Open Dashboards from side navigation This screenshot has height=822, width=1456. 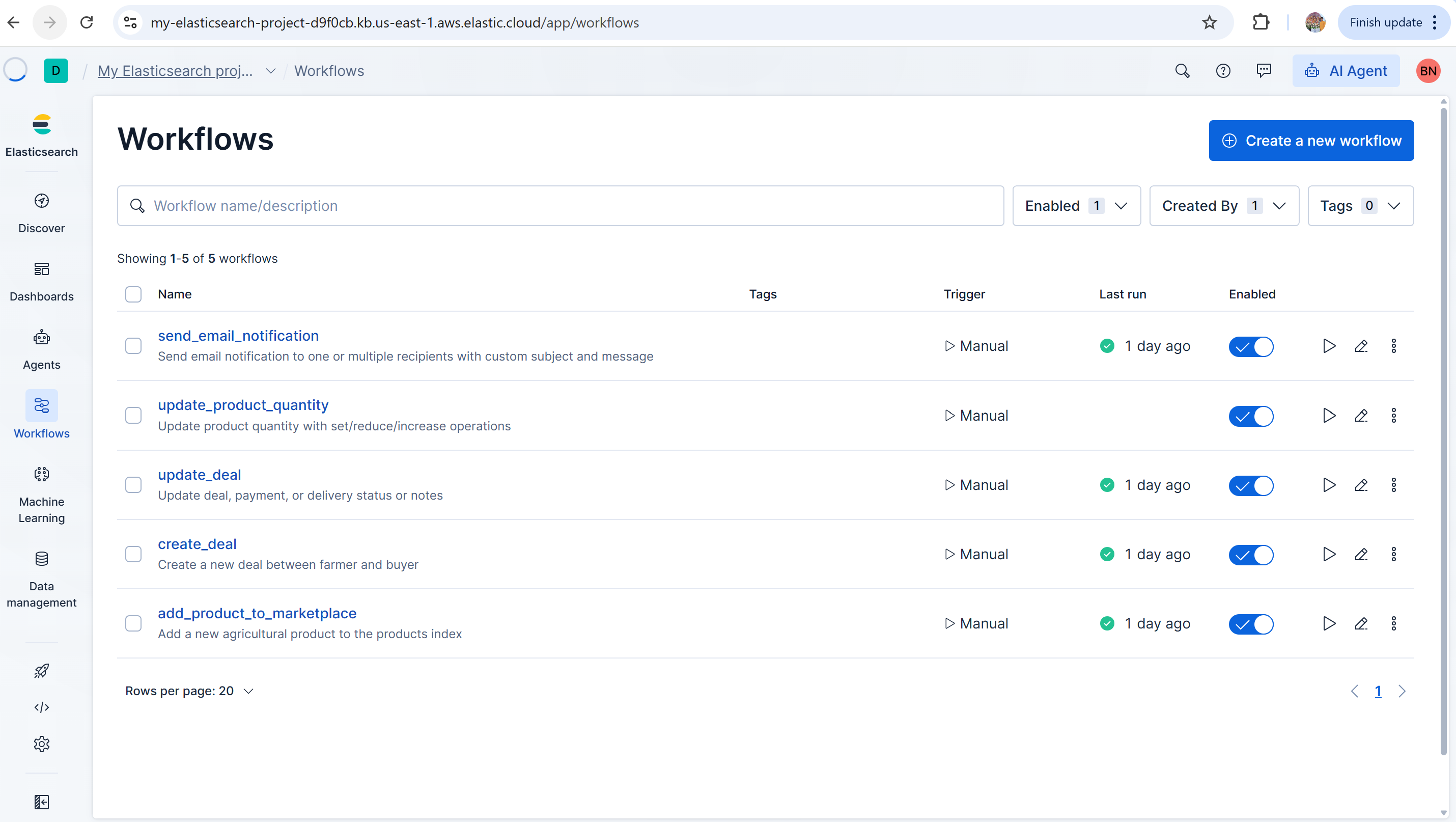(41, 281)
